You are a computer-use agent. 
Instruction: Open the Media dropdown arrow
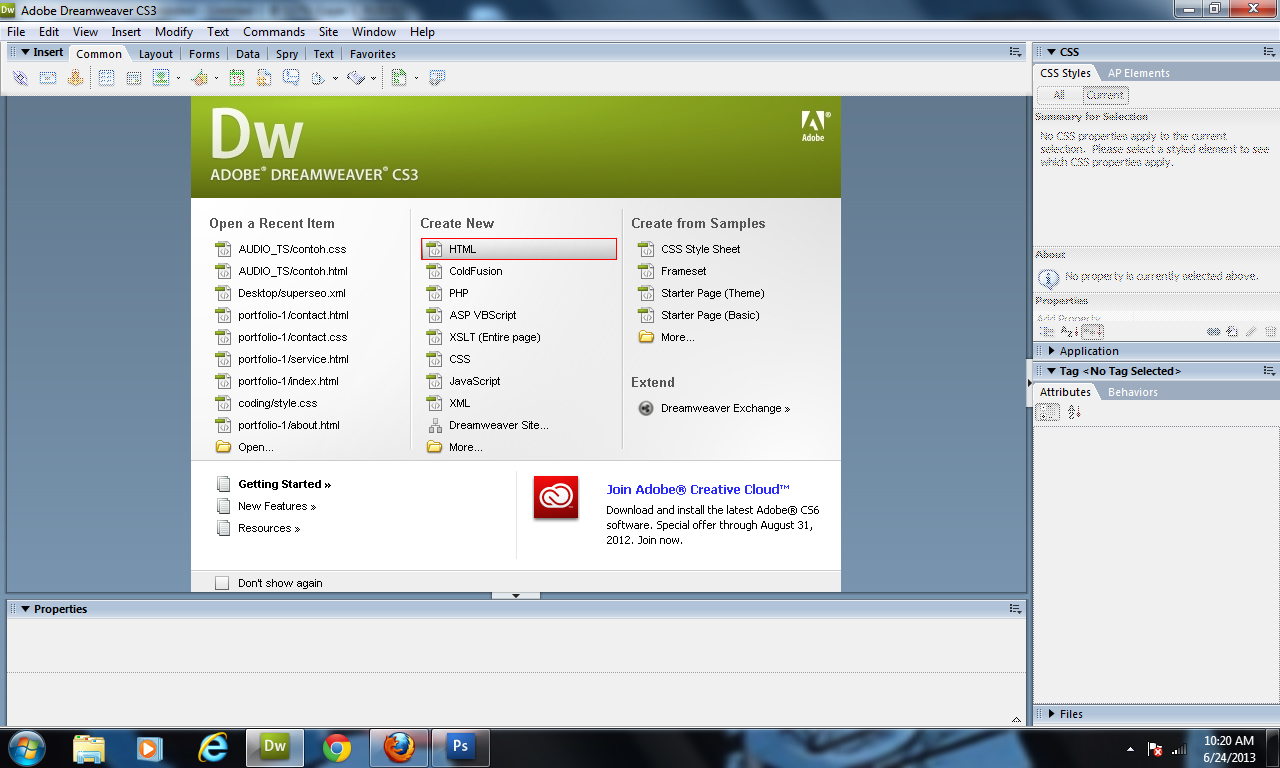click(217, 78)
